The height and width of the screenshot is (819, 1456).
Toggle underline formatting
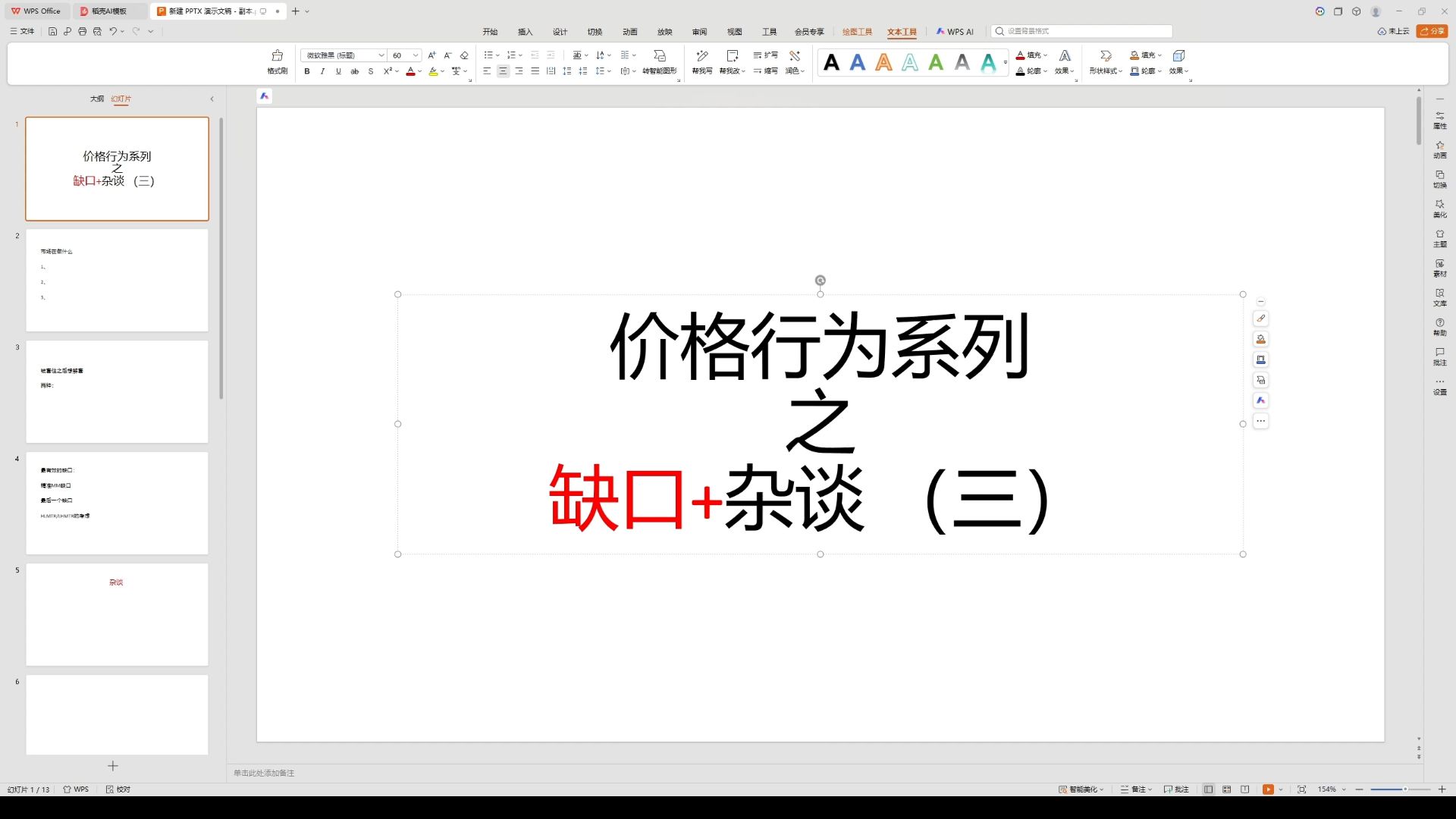pyautogui.click(x=338, y=71)
